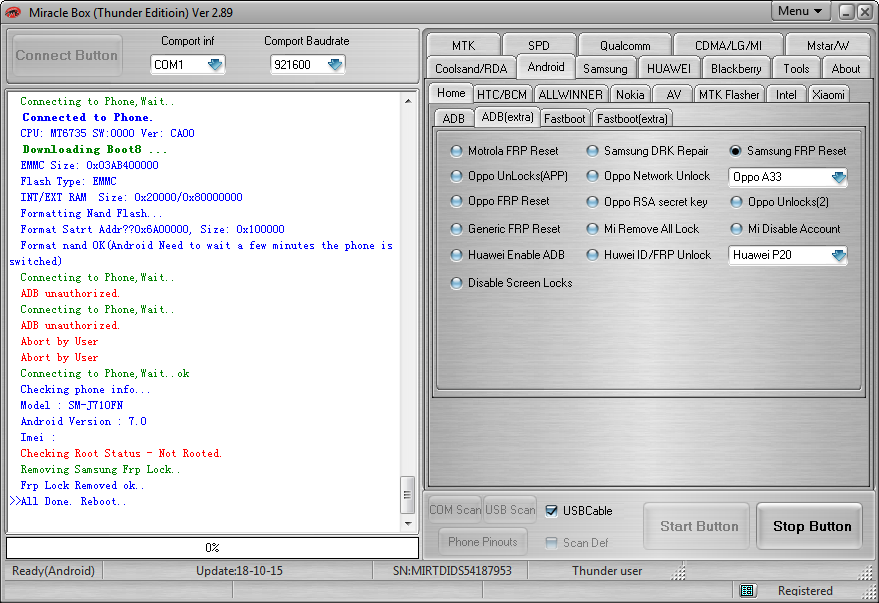Open the Blackberry tab

click(736, 68)
